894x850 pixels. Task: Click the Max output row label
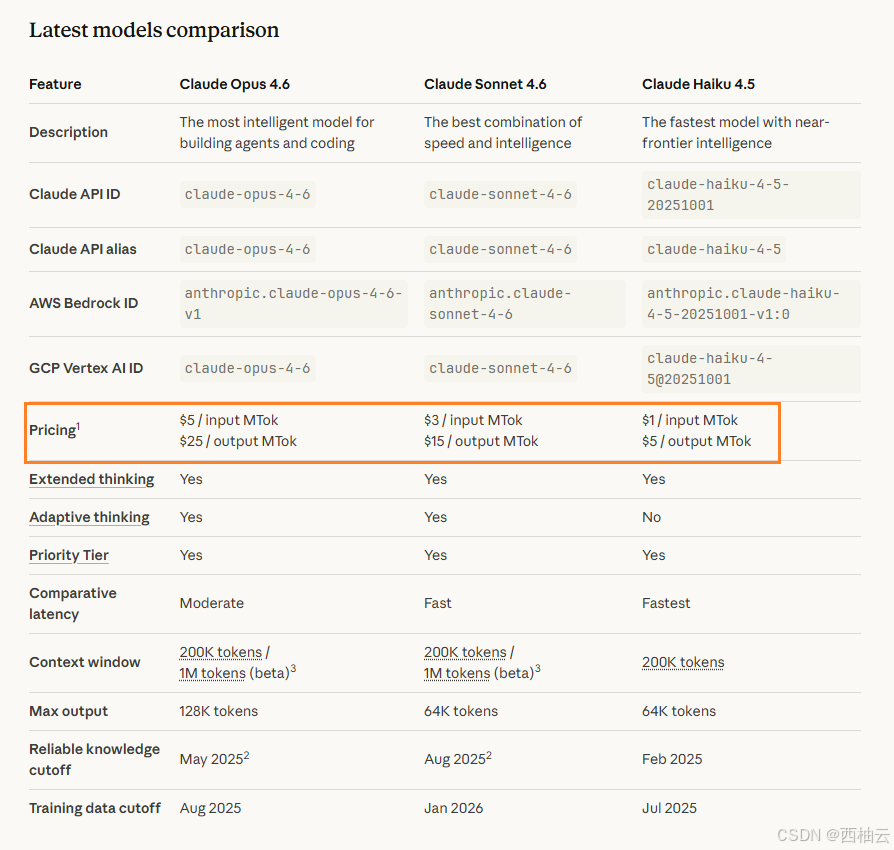point(68,711)
